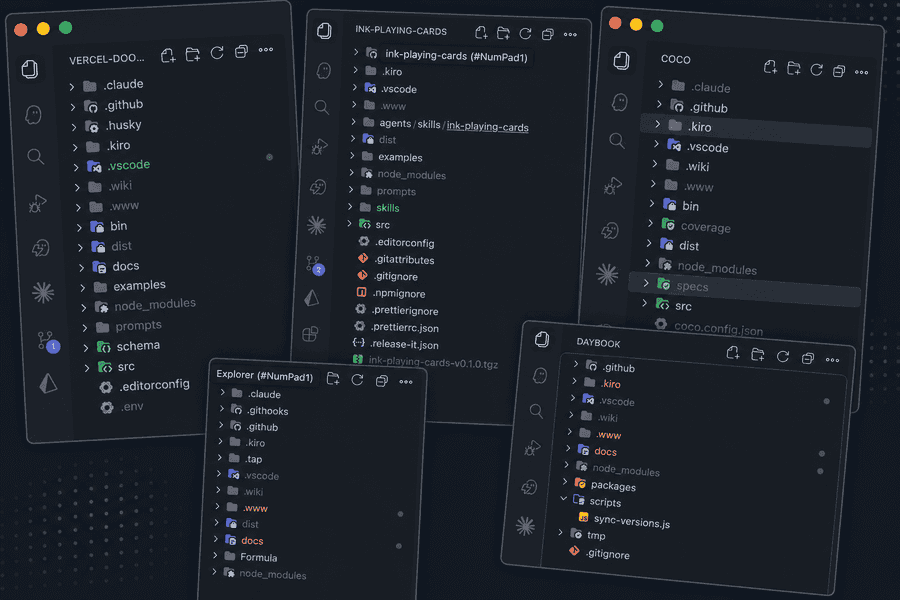Open Extensions icon in INK-PLAYING-CARDS activity bar
This screenshot has width=900, height=600.
311,334
